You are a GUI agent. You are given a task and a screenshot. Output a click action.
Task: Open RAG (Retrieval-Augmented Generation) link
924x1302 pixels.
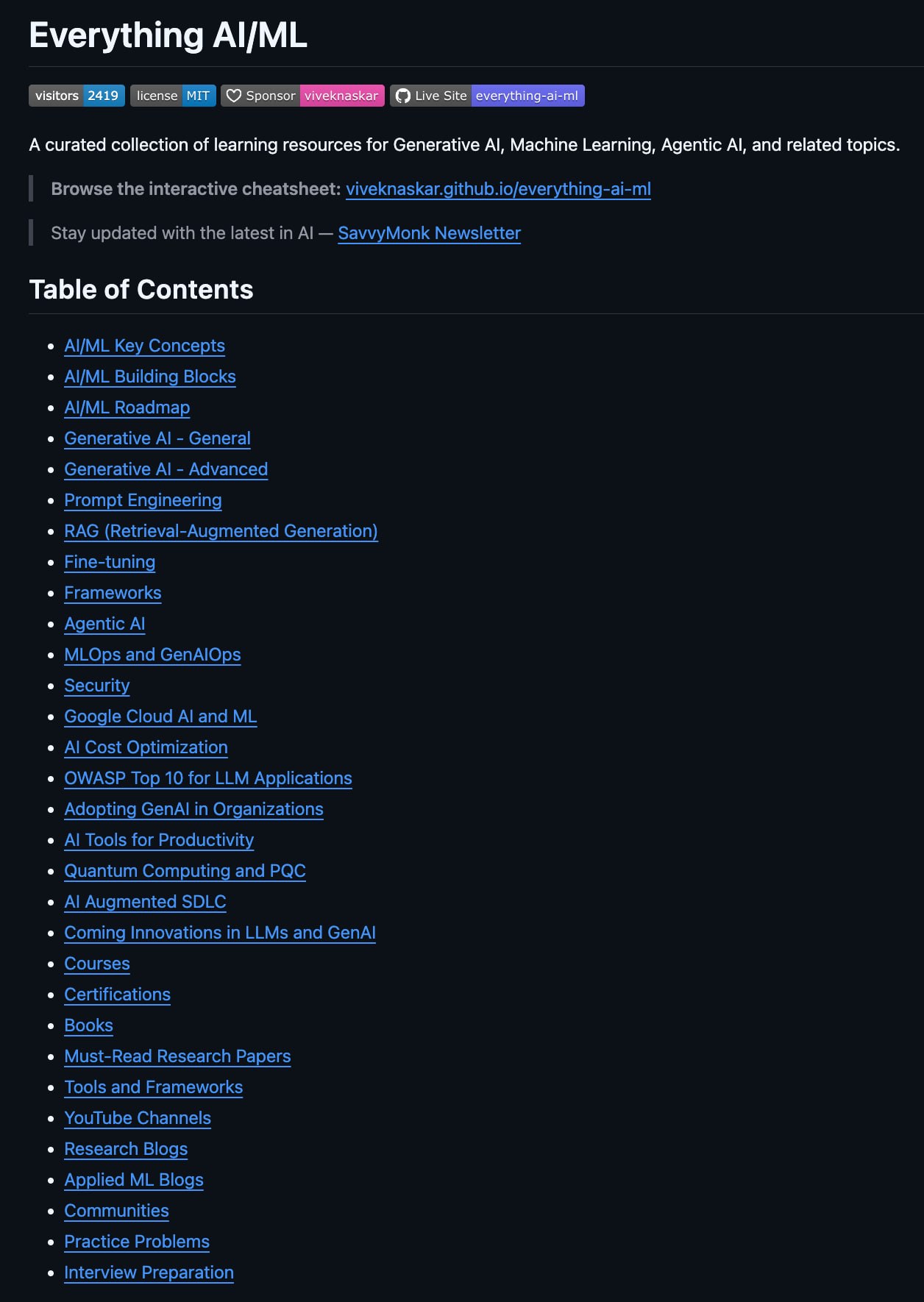coord(221,531)
